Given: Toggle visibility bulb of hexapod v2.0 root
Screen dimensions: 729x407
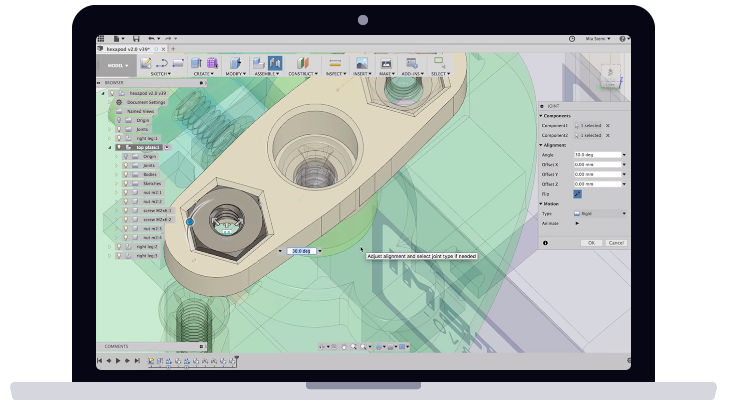Looking at the screenshot, I should (x=112, y=93).
